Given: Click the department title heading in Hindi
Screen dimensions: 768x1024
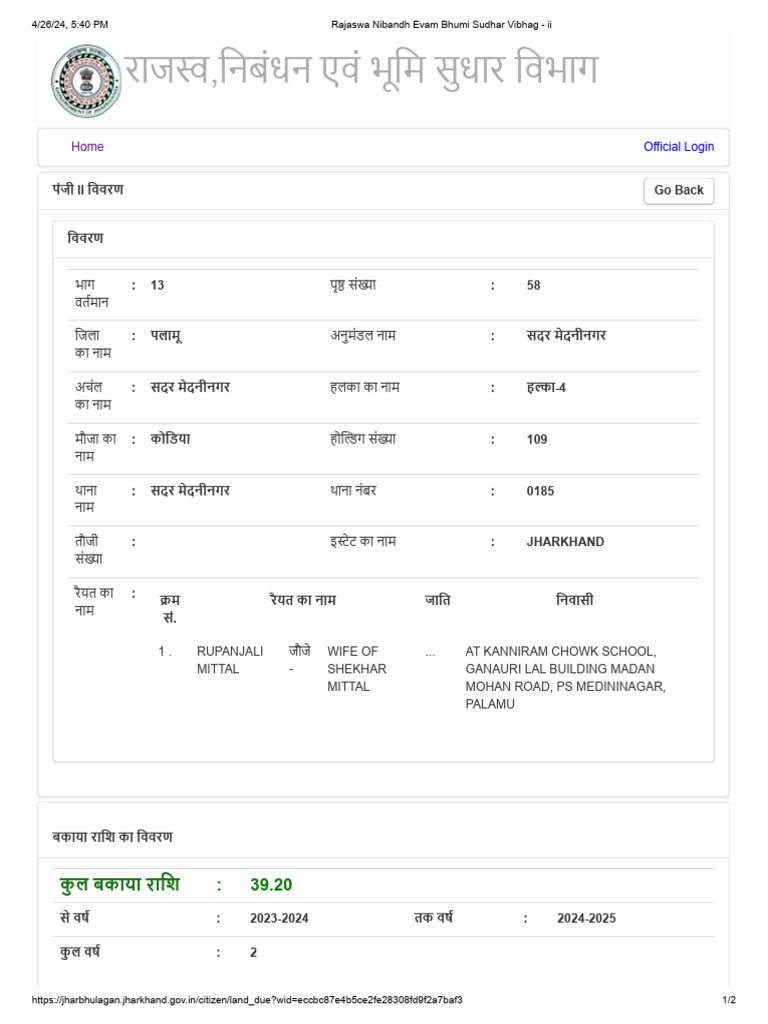Looking at the screenshot, I should [x=361, y=71].
